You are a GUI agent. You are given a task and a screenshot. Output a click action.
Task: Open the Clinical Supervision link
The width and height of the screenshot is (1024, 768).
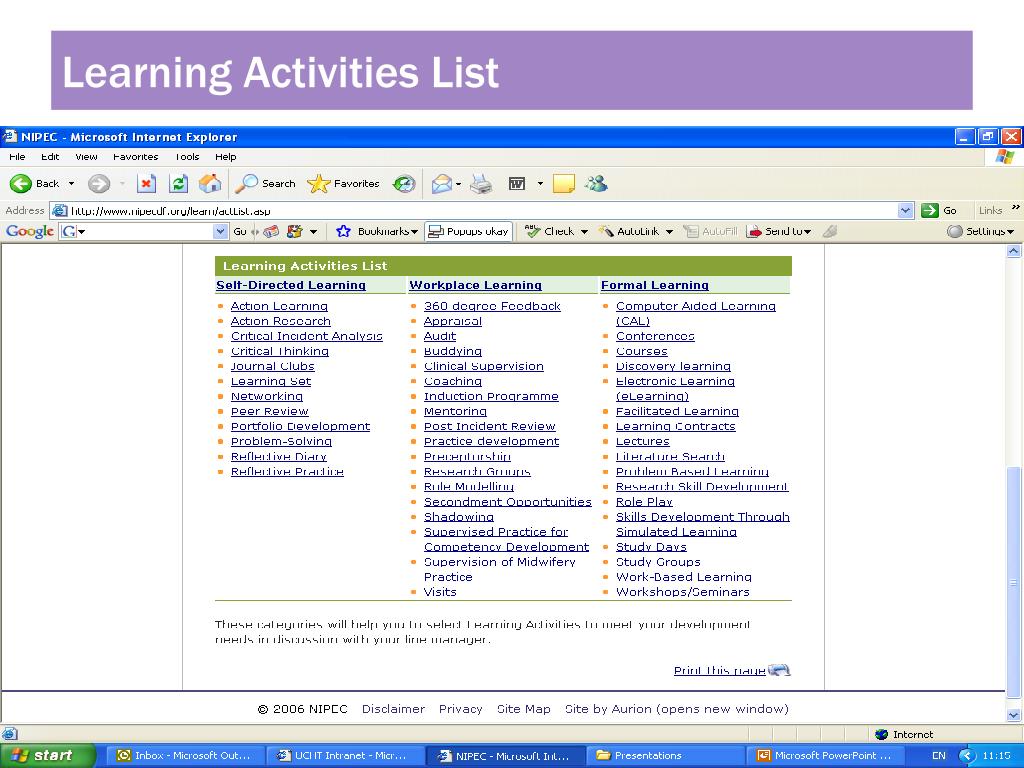click(483, 366)
